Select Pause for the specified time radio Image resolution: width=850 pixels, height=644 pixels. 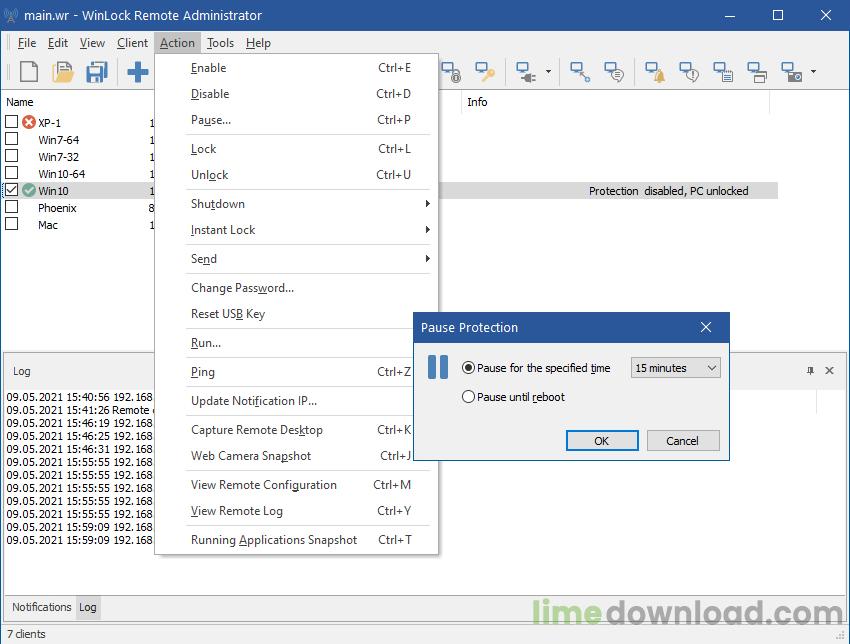pyautogui.click(x=468, y=368)
